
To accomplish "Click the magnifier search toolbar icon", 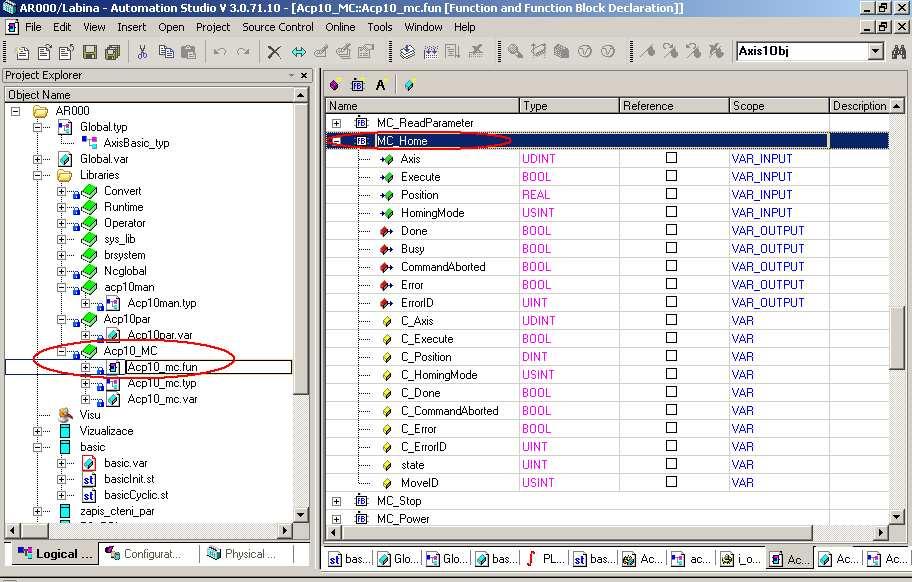I will pyautogui.click(x=515, y=52).
